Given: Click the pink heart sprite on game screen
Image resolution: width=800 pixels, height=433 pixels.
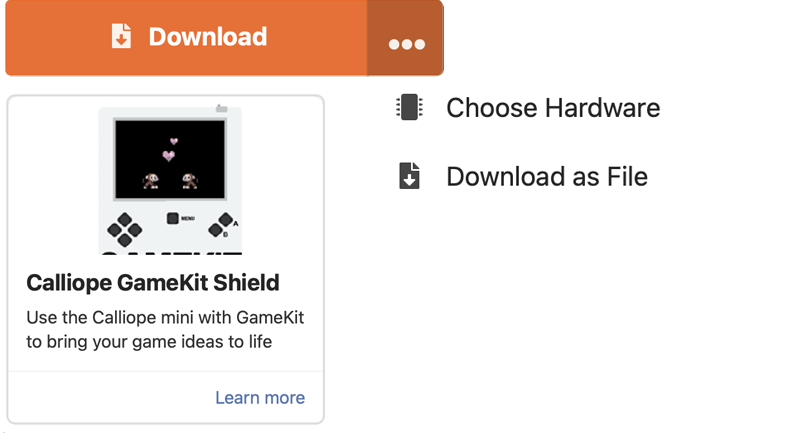Looking at the screenshot, I should tap(168, 156).
